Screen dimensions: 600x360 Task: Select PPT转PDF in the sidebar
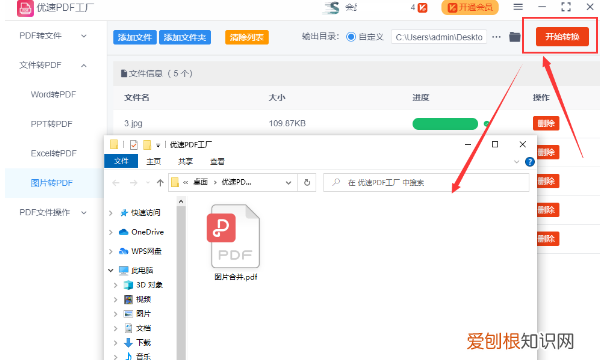(x=51, y=124)
